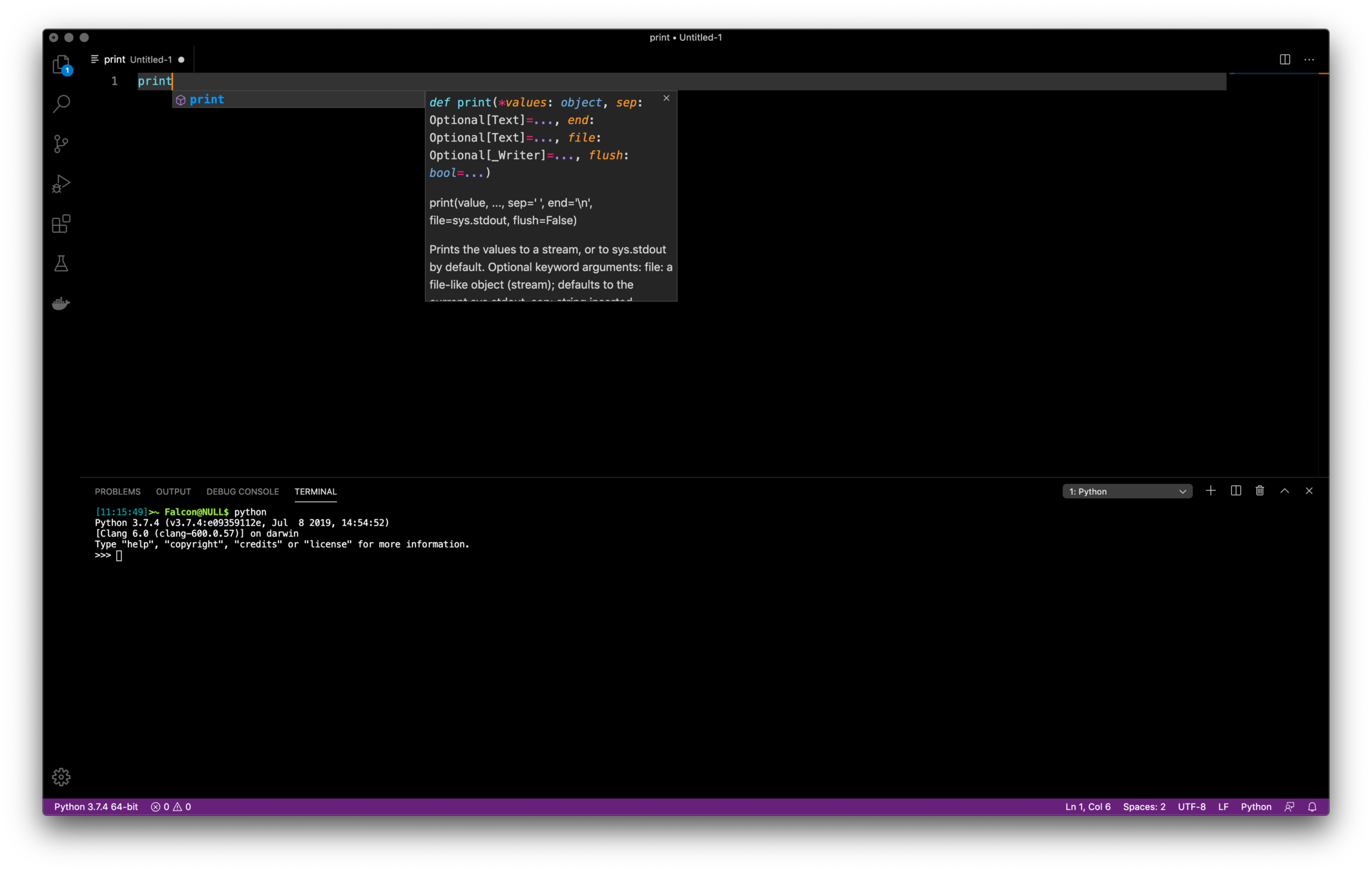Create new terminal with plus icon

coord(1211,491)
